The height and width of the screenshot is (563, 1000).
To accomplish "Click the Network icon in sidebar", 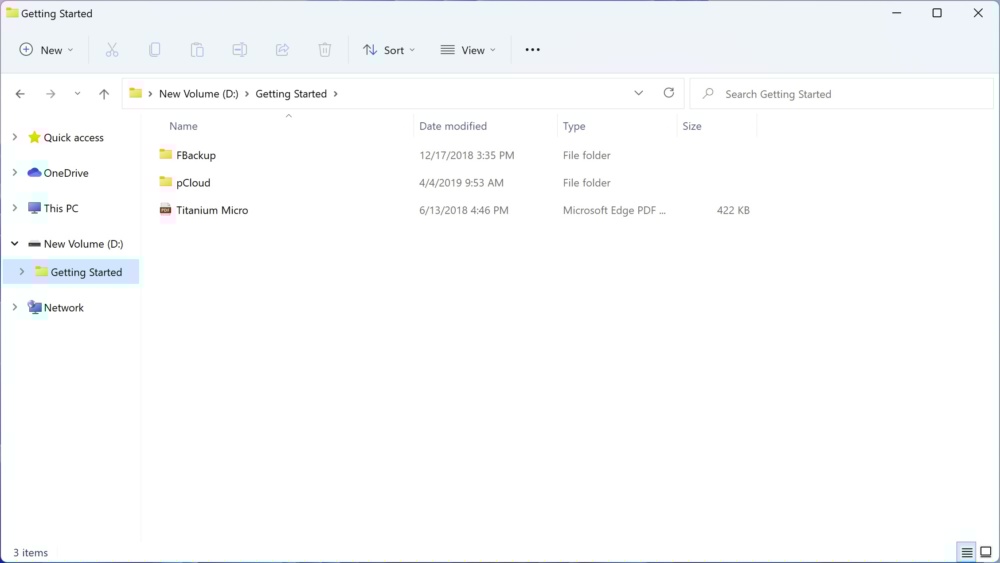I will point(34,307).
